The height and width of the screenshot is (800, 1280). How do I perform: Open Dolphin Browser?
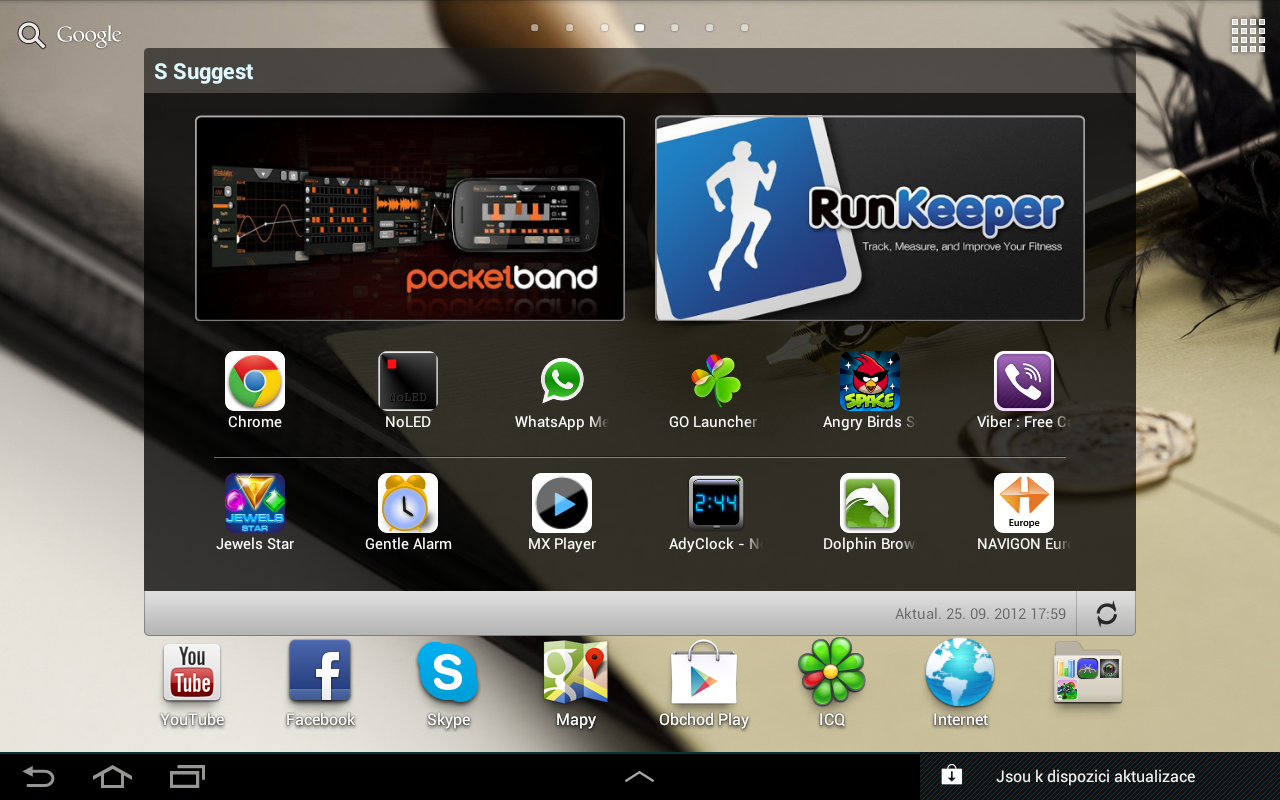[869, 503]
